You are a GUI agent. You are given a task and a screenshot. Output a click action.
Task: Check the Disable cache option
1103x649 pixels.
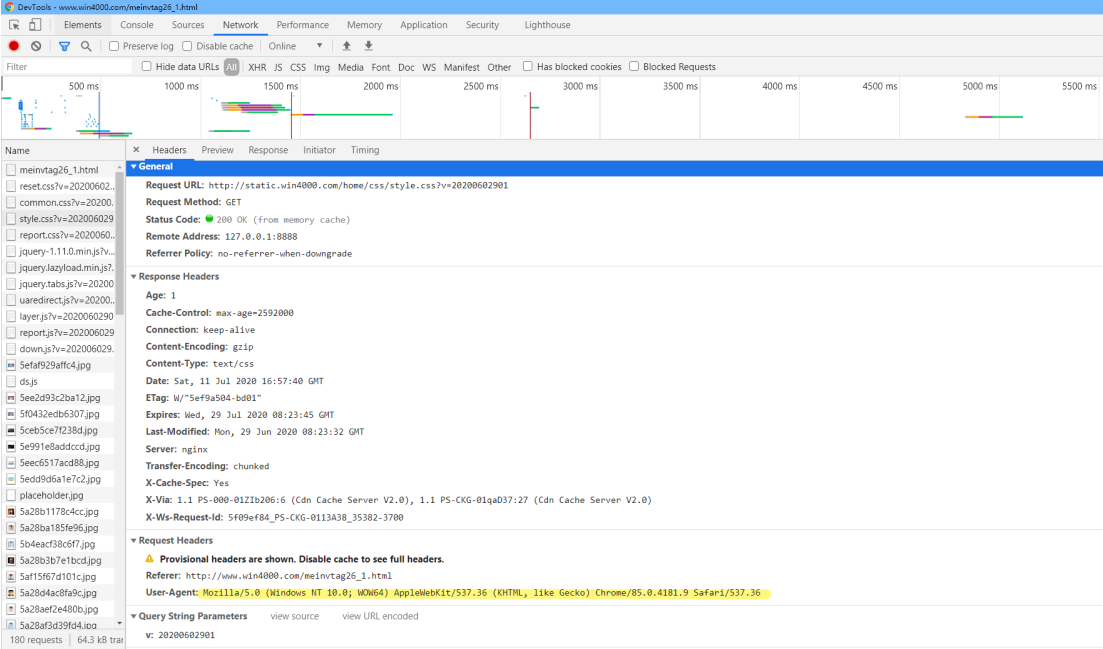tap(187, 46)
